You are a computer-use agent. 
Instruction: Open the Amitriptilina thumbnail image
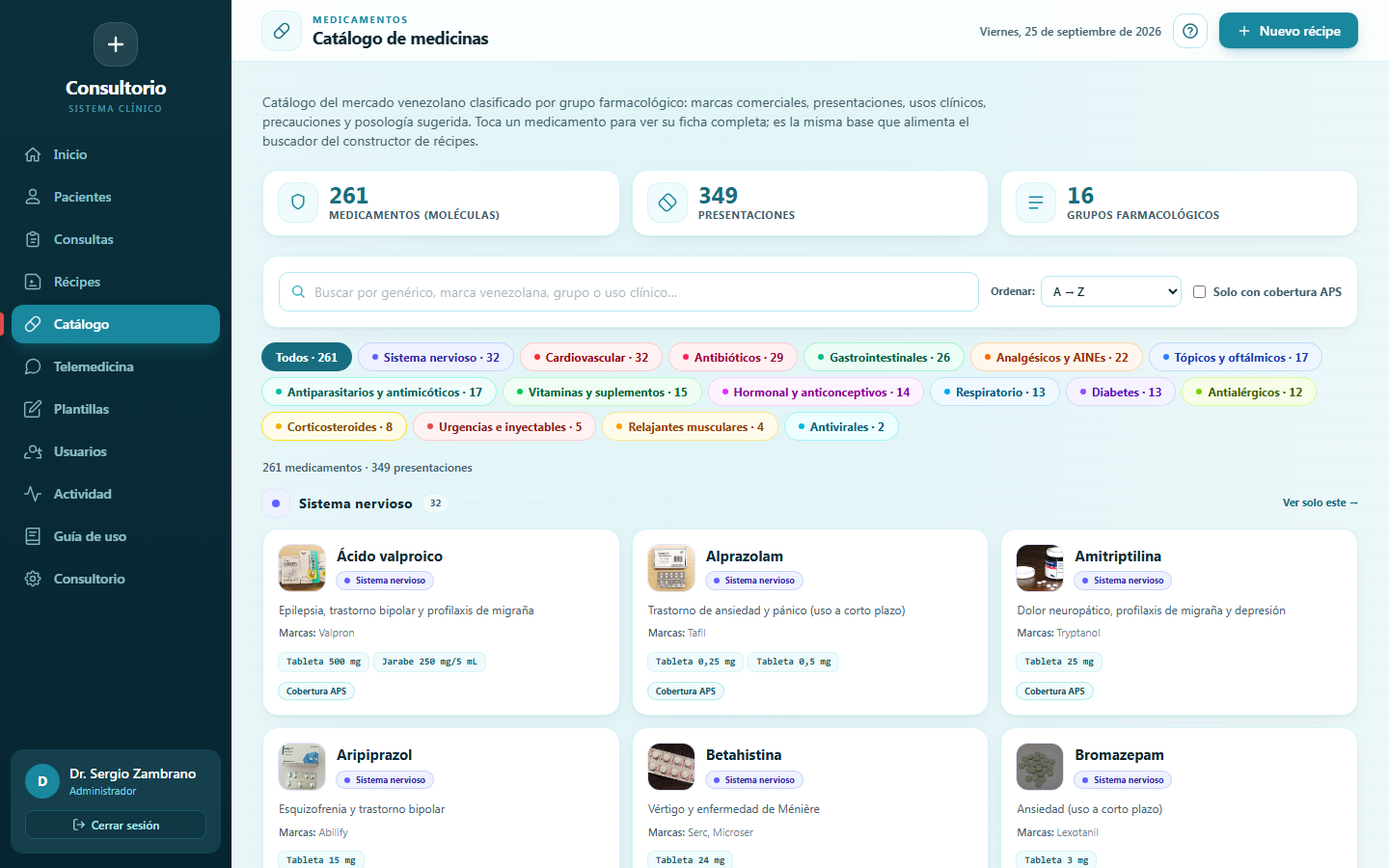(x=1040, y=568)
